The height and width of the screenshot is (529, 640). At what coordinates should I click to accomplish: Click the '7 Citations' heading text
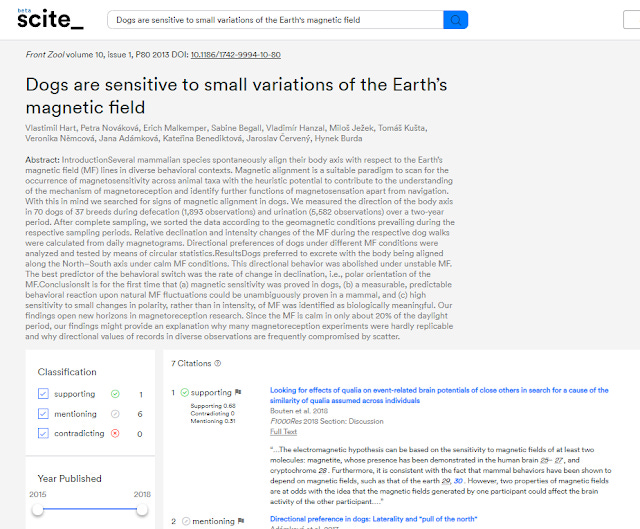191,363
